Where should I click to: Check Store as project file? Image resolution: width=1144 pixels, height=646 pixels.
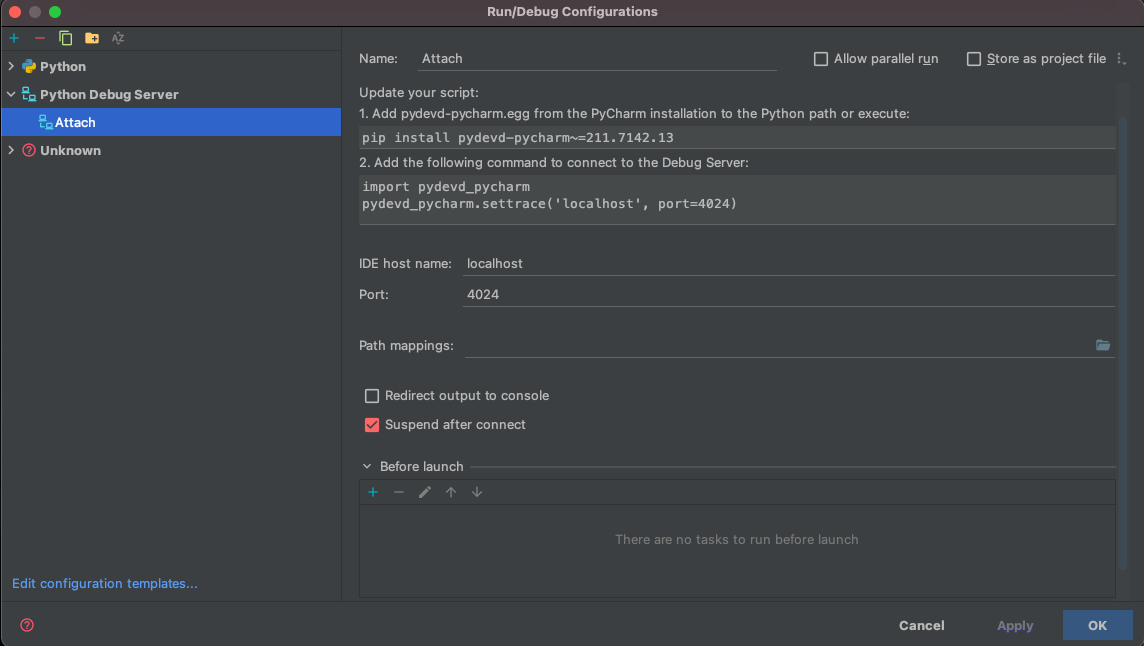(974, 58)
